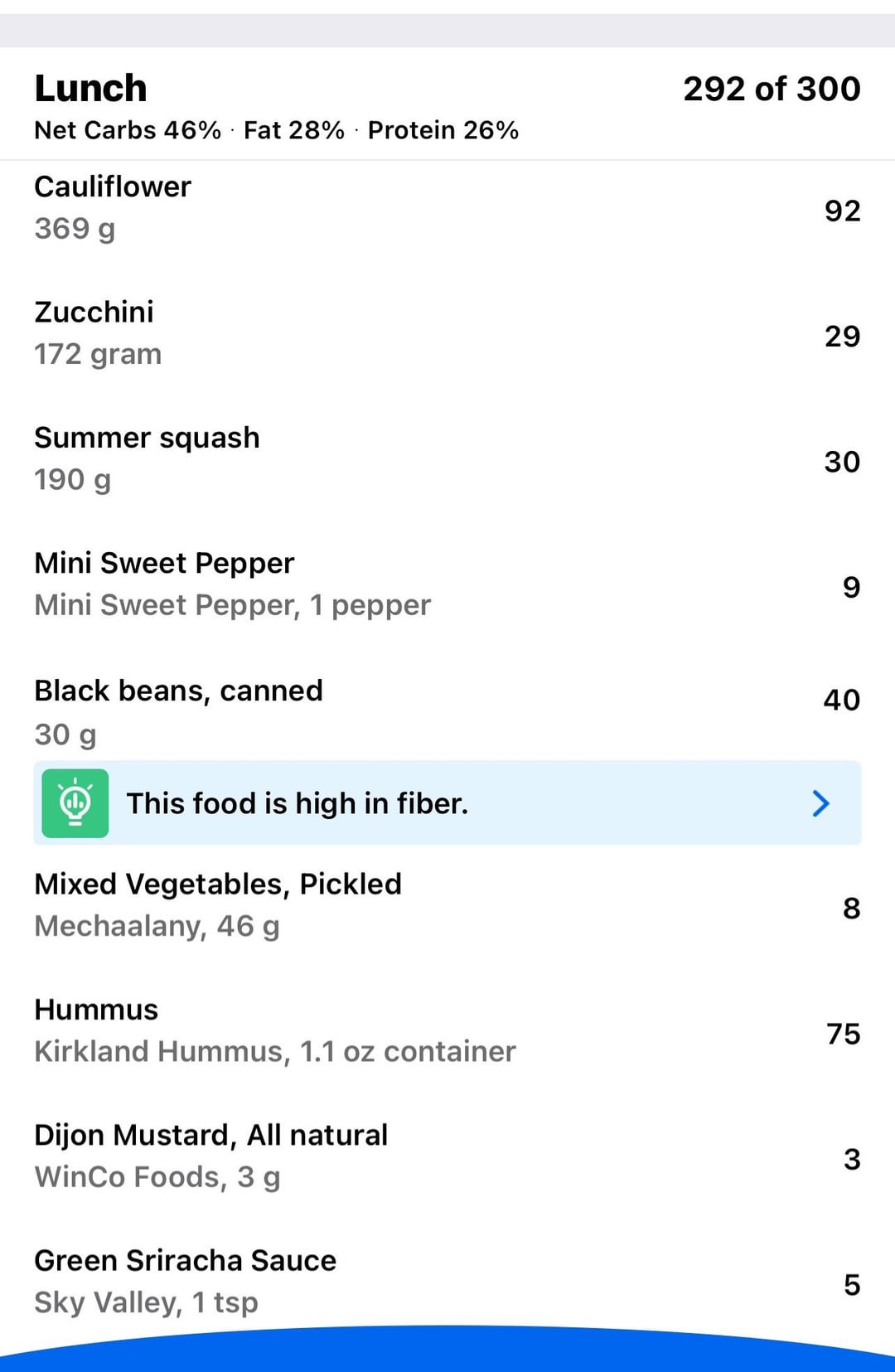This screenshot has height=1372, width=895.
Task: Select the Green Sriracha Sauce entry
Action: pos(447,1281)
